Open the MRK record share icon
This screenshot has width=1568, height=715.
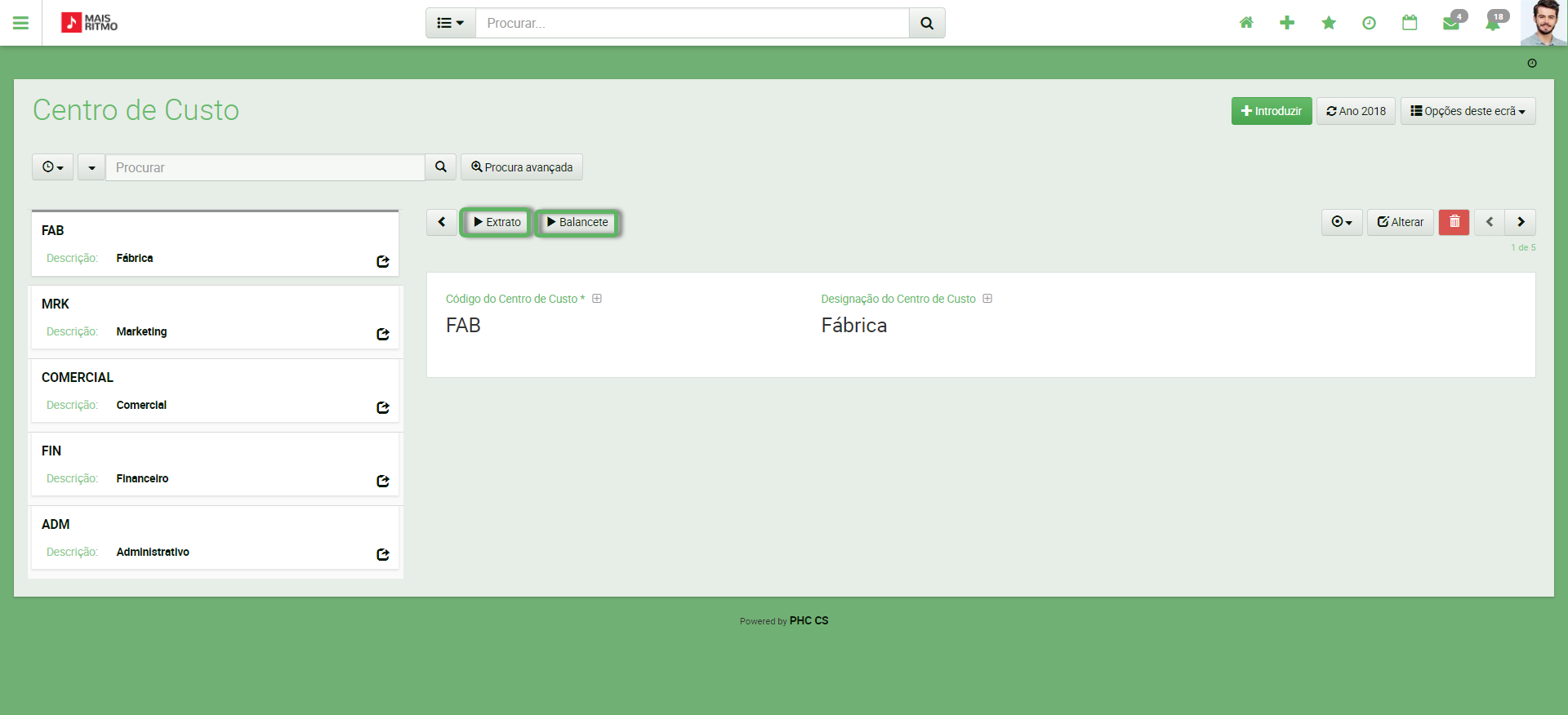tap(382, 334)
